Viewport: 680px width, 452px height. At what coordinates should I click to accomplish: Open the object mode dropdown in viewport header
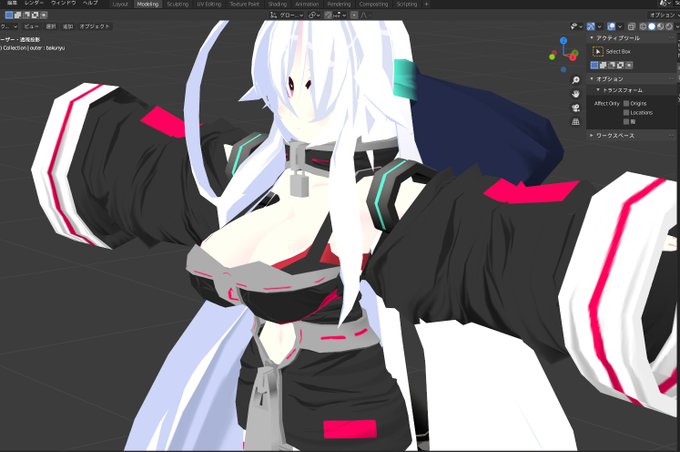pos(9,26)
